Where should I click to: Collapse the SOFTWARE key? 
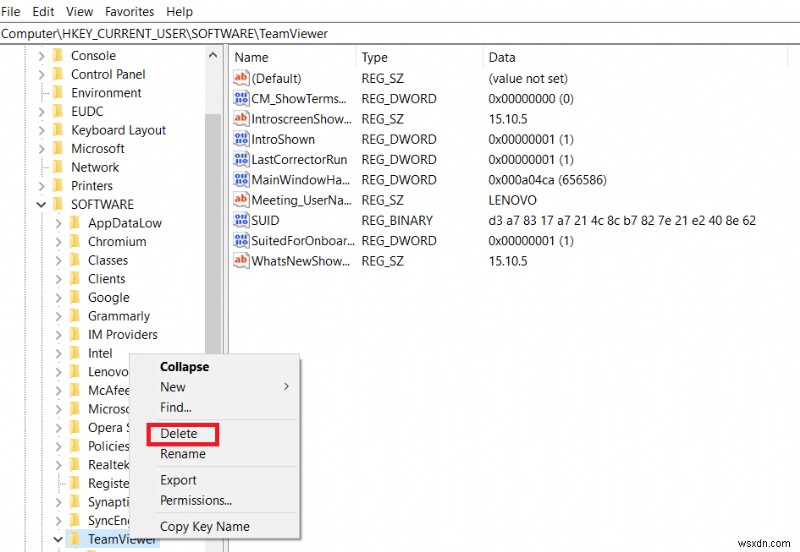pos(41,205)
